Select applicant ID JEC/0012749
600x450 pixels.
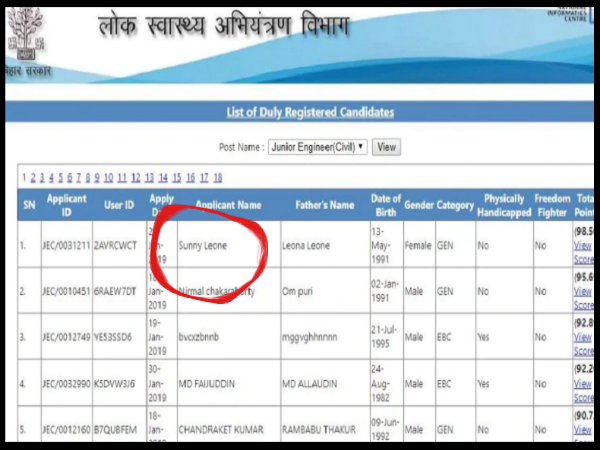coord(66,337)
